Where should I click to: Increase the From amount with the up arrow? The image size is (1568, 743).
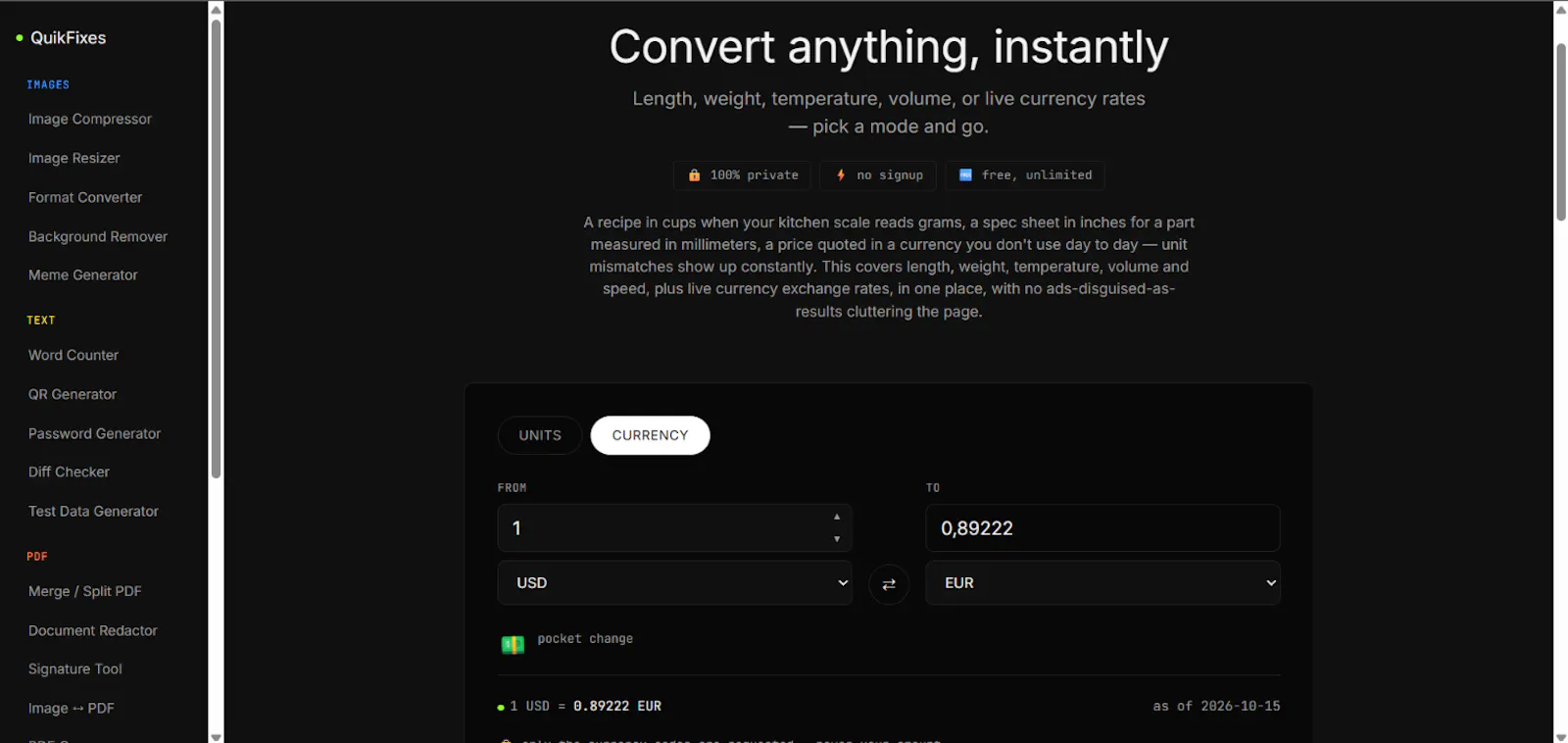point(837,517)
